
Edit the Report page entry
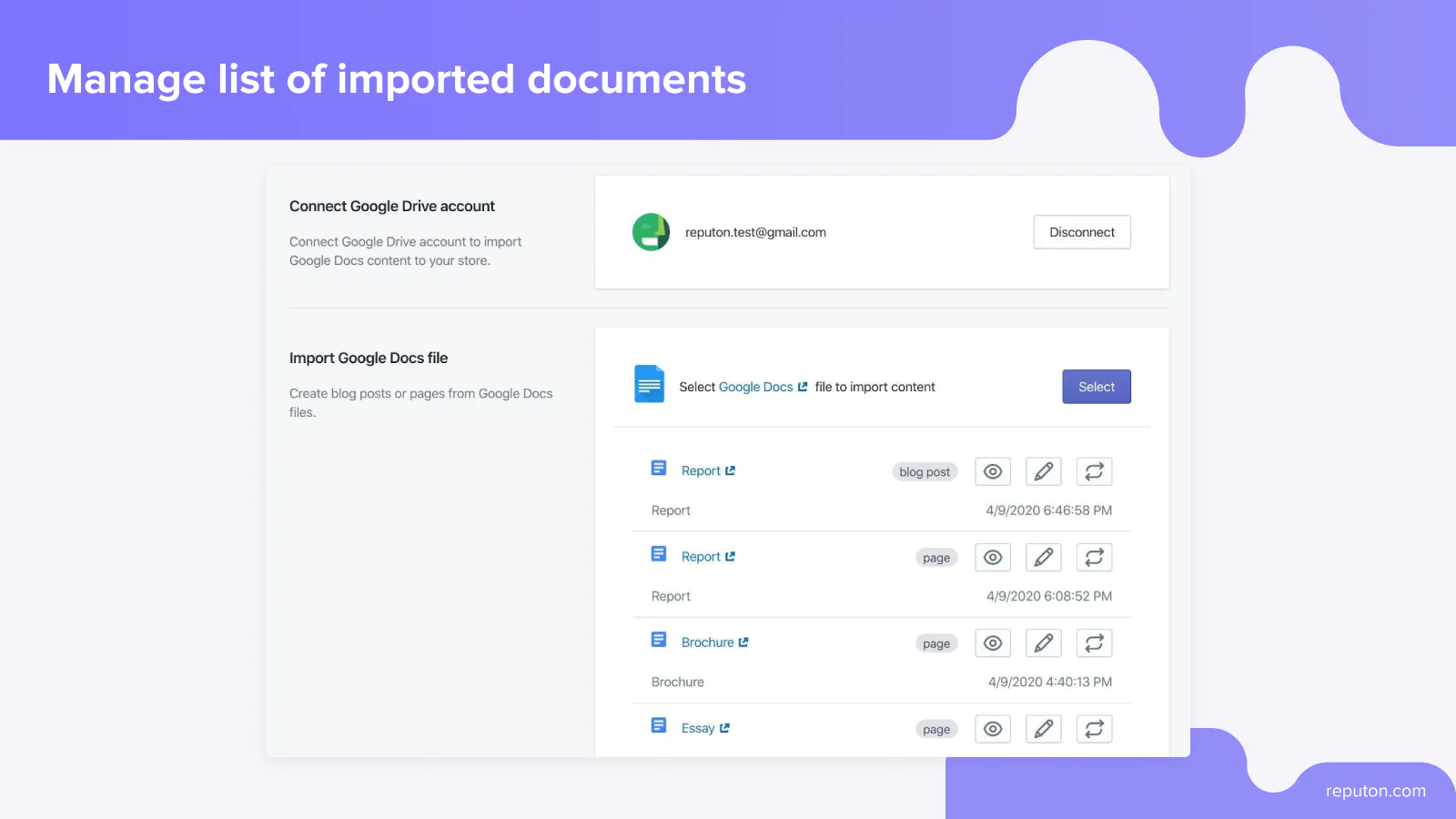pyautogui.click(x=1044, y=557)
